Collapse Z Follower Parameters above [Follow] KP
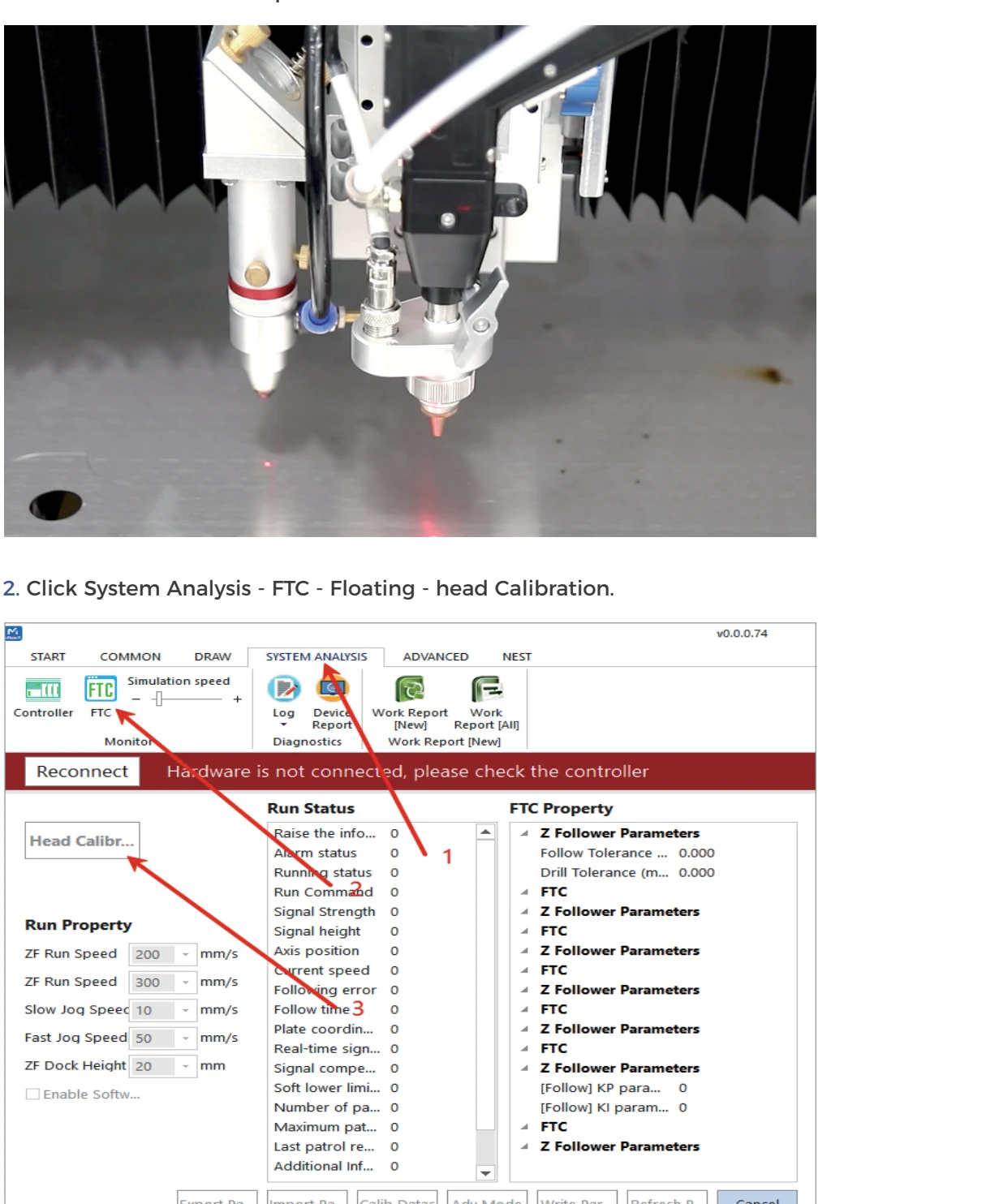 (x=525, y=1068)
